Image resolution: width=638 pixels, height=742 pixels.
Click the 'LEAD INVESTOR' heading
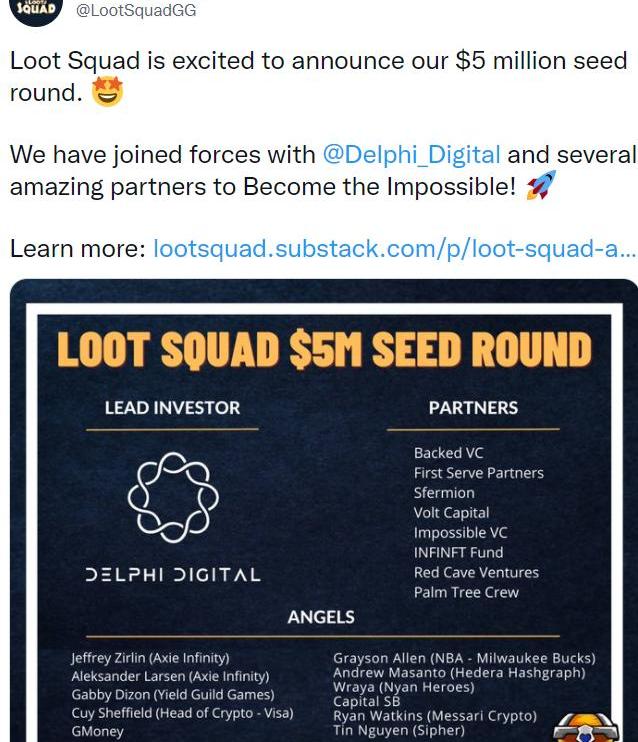click(x=172, y=408)
